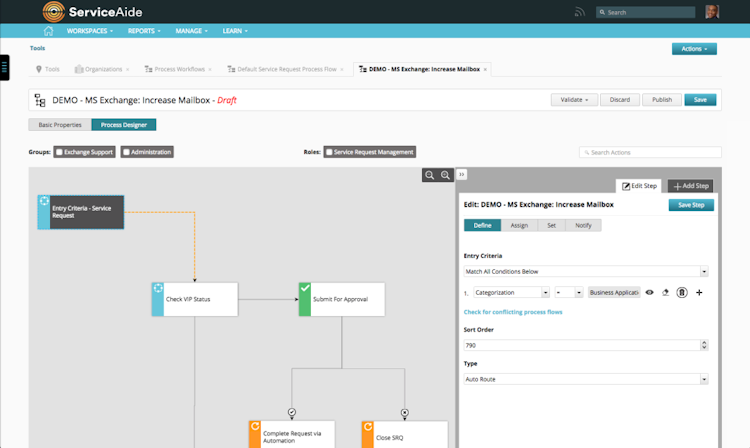Select the Complete Request via Automation step

click(x=292, y=435)
